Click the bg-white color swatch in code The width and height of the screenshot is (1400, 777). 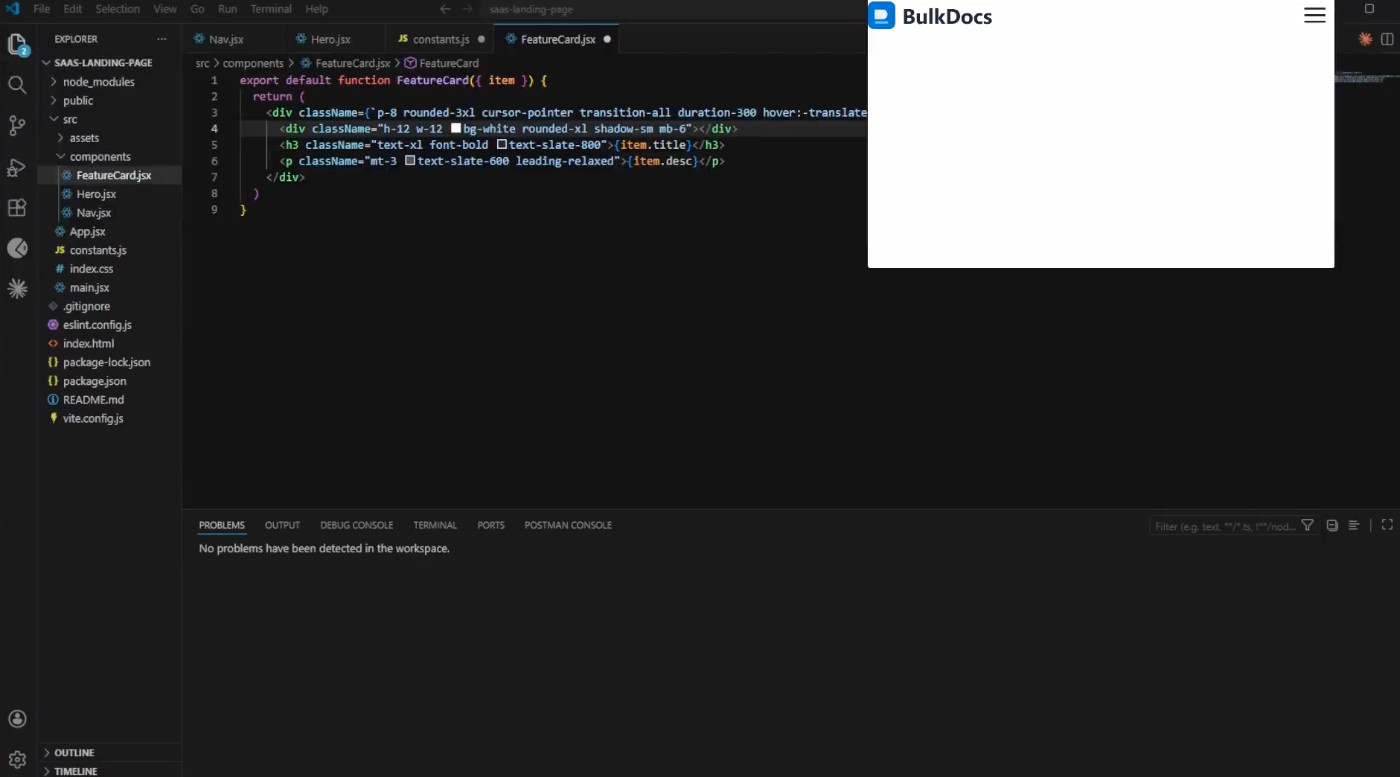[456, 129]
